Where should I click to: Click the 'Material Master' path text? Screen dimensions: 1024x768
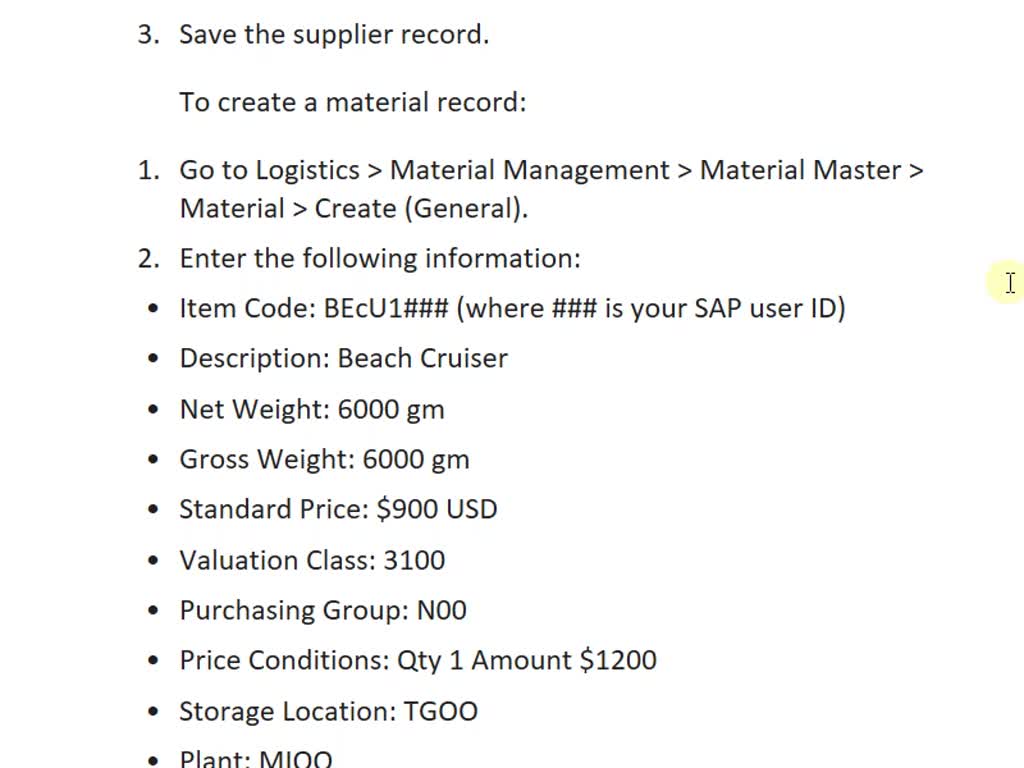[801, 170]
